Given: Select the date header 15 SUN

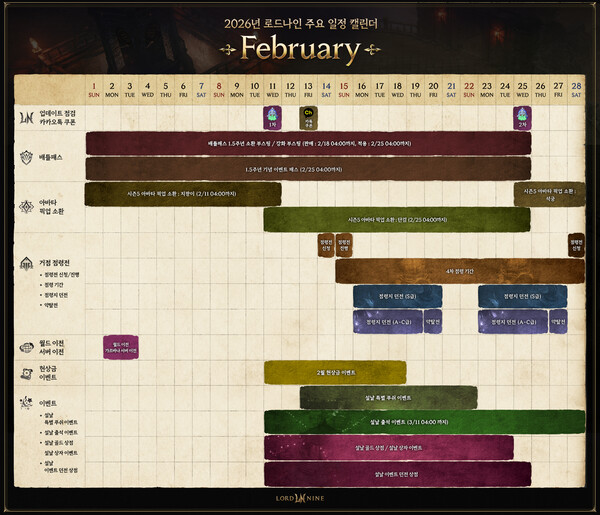Looking at the screenshot, I should click(344, 87).
